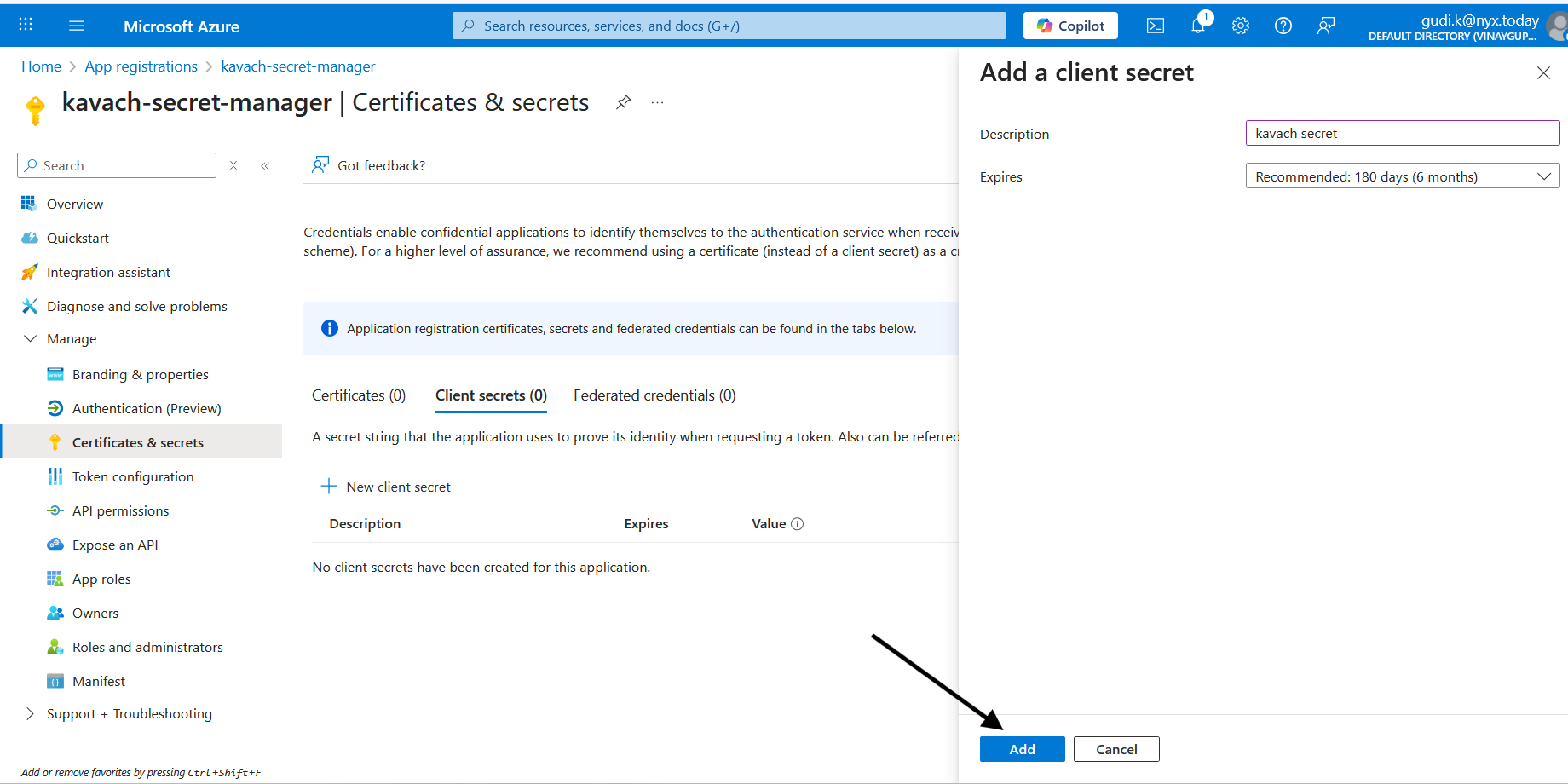Click the Description column header
1568x784 pixels.
point(365,523)
